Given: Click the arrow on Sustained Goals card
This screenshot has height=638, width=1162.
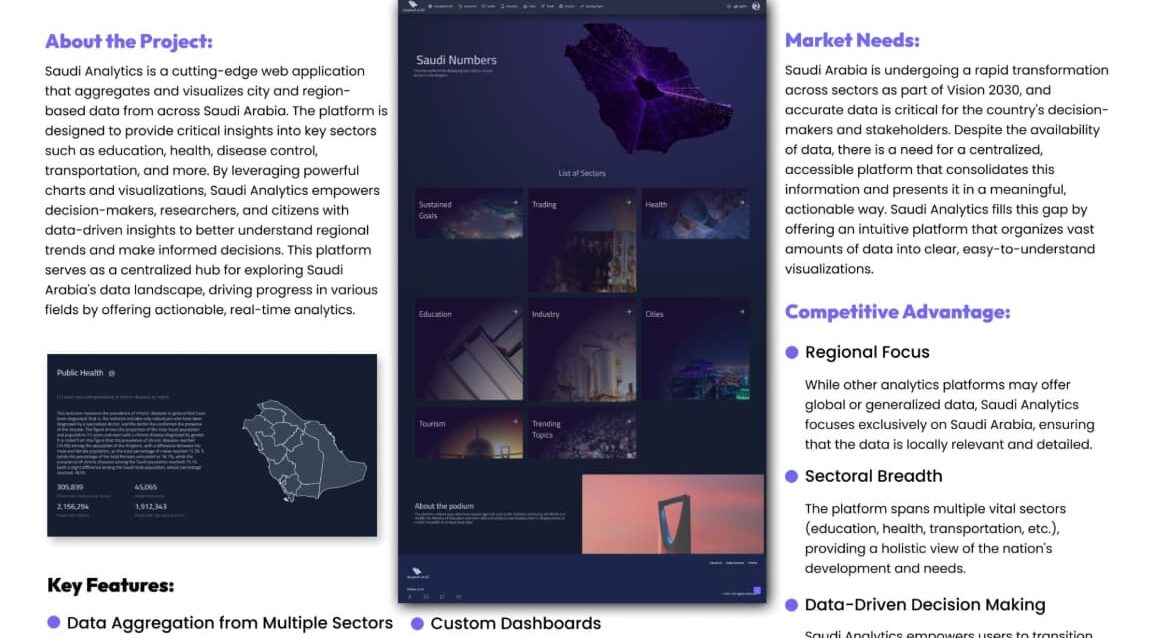Looking at the screenshot, I should (x=516, y=202).
